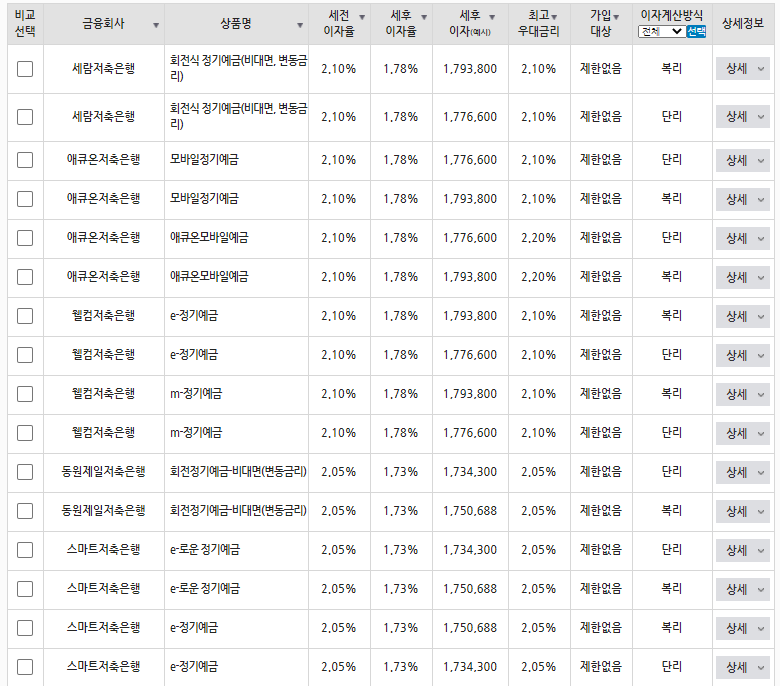Select 스마트저축은행 e-로운 단리 checkbox

tap(25, 550)
